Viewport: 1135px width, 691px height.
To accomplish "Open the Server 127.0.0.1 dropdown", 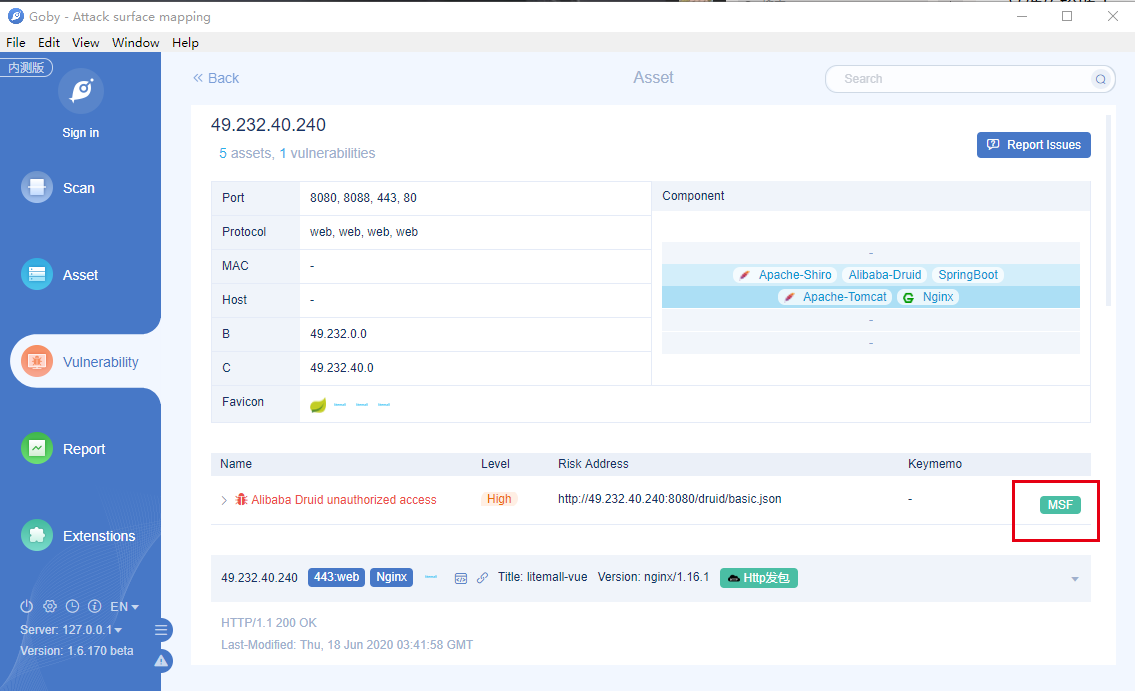I will [x=71, y=629].
